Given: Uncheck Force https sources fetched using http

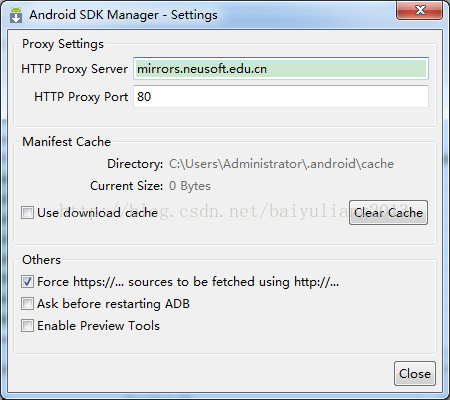Looking at the screenshot, I should pos(27,282).
